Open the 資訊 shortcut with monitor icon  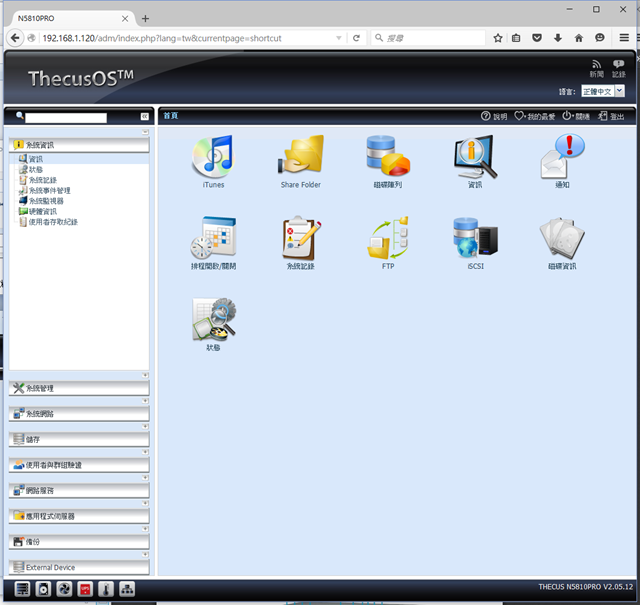coord(475,157)
